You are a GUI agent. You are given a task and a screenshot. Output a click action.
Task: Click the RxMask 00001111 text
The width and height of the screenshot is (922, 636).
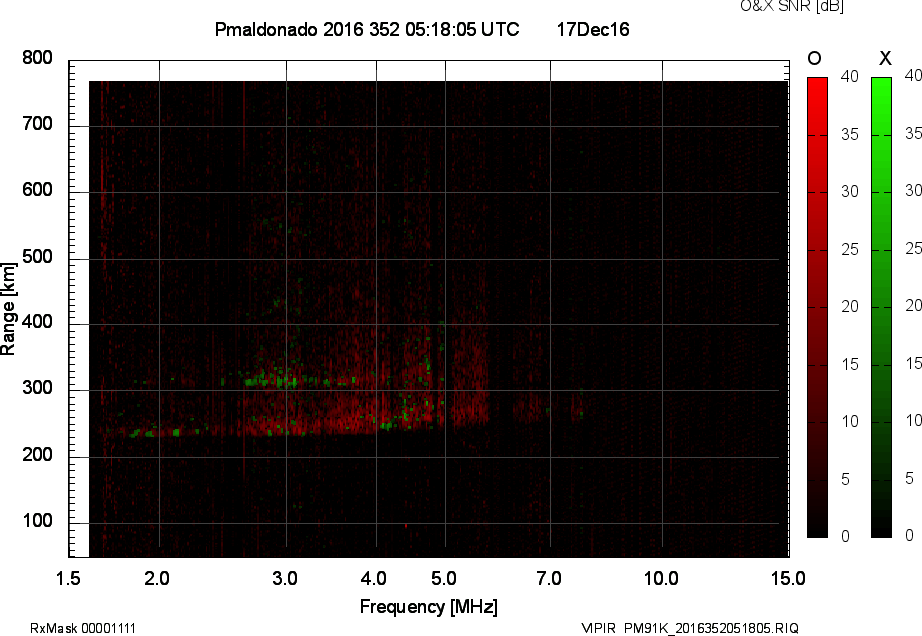point(83,628)
